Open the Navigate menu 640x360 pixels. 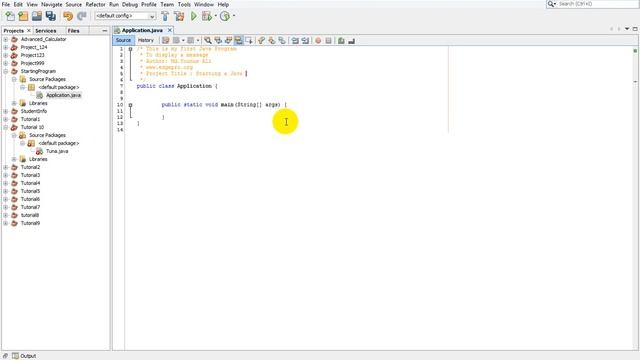point(52,4)
